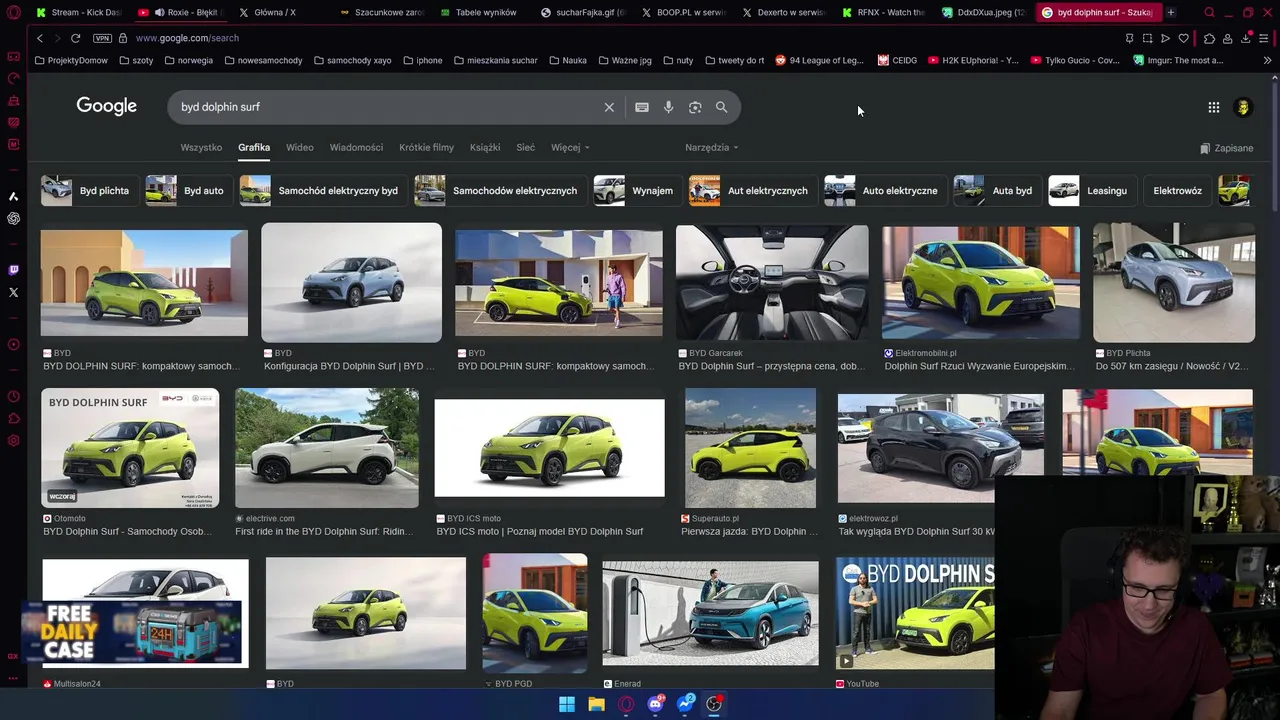Open the Google account avatar menu
The height and width of the screenshot is (720, 1280).
(x=1243, y=107)
